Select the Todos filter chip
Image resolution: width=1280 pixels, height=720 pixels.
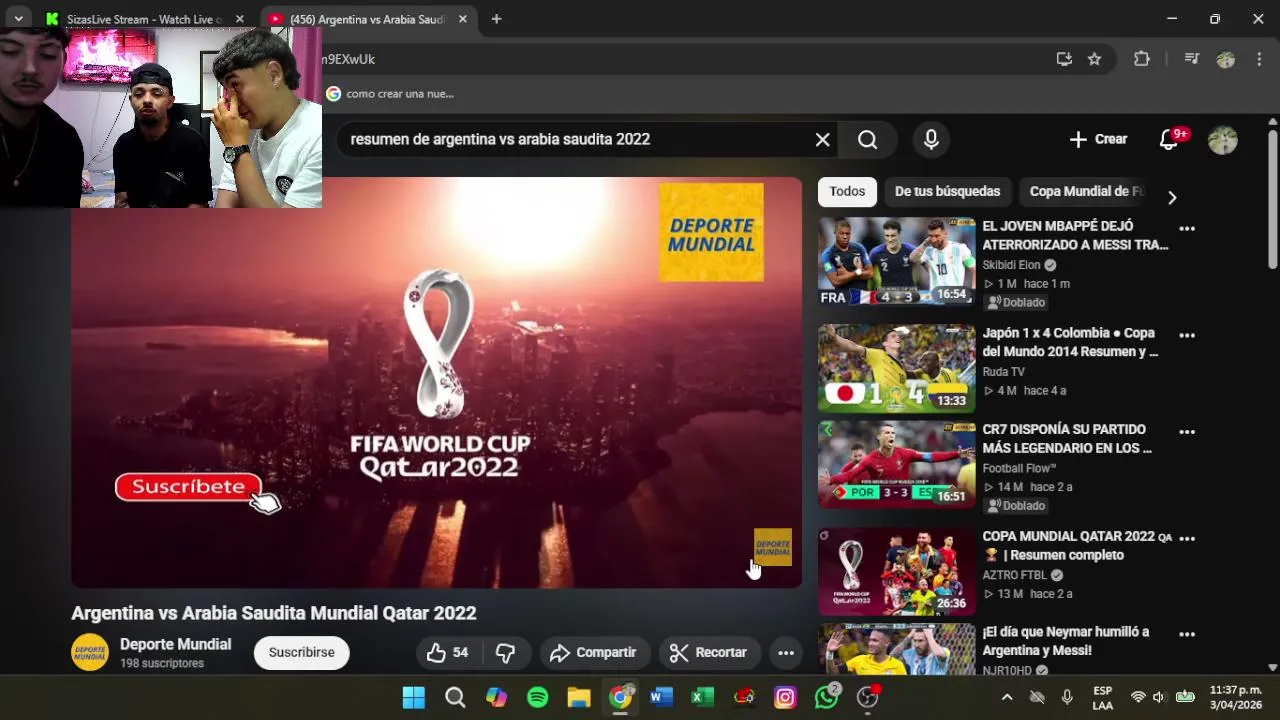point(847,191)
